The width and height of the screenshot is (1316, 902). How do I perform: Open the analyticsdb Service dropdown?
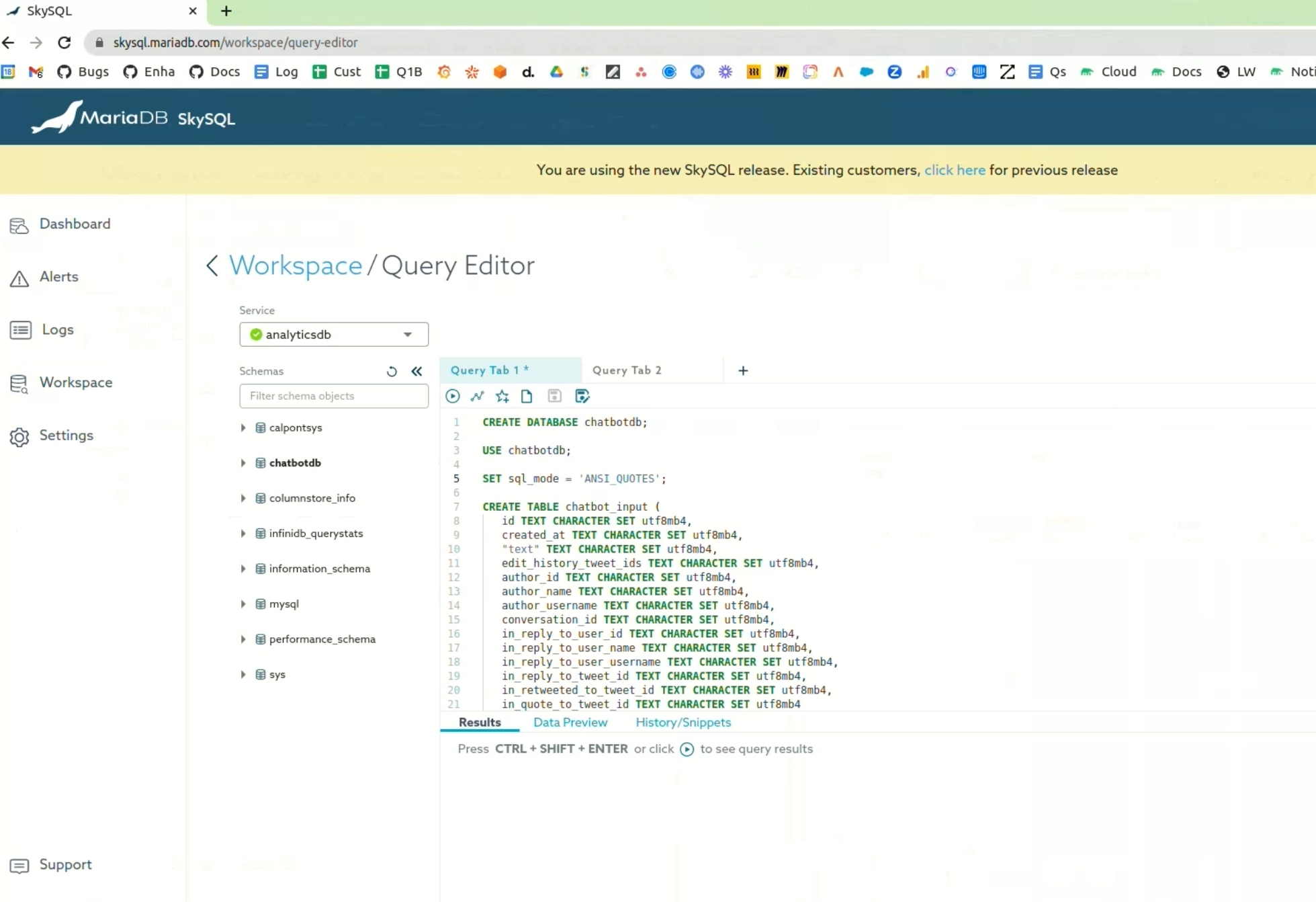(x=334, y=334)
